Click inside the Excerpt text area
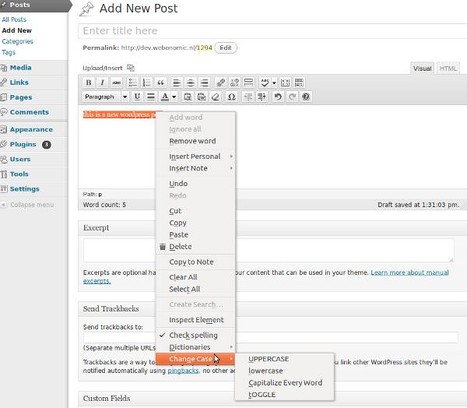The height and width of the screenshot is (408, 467). (268, 250)
